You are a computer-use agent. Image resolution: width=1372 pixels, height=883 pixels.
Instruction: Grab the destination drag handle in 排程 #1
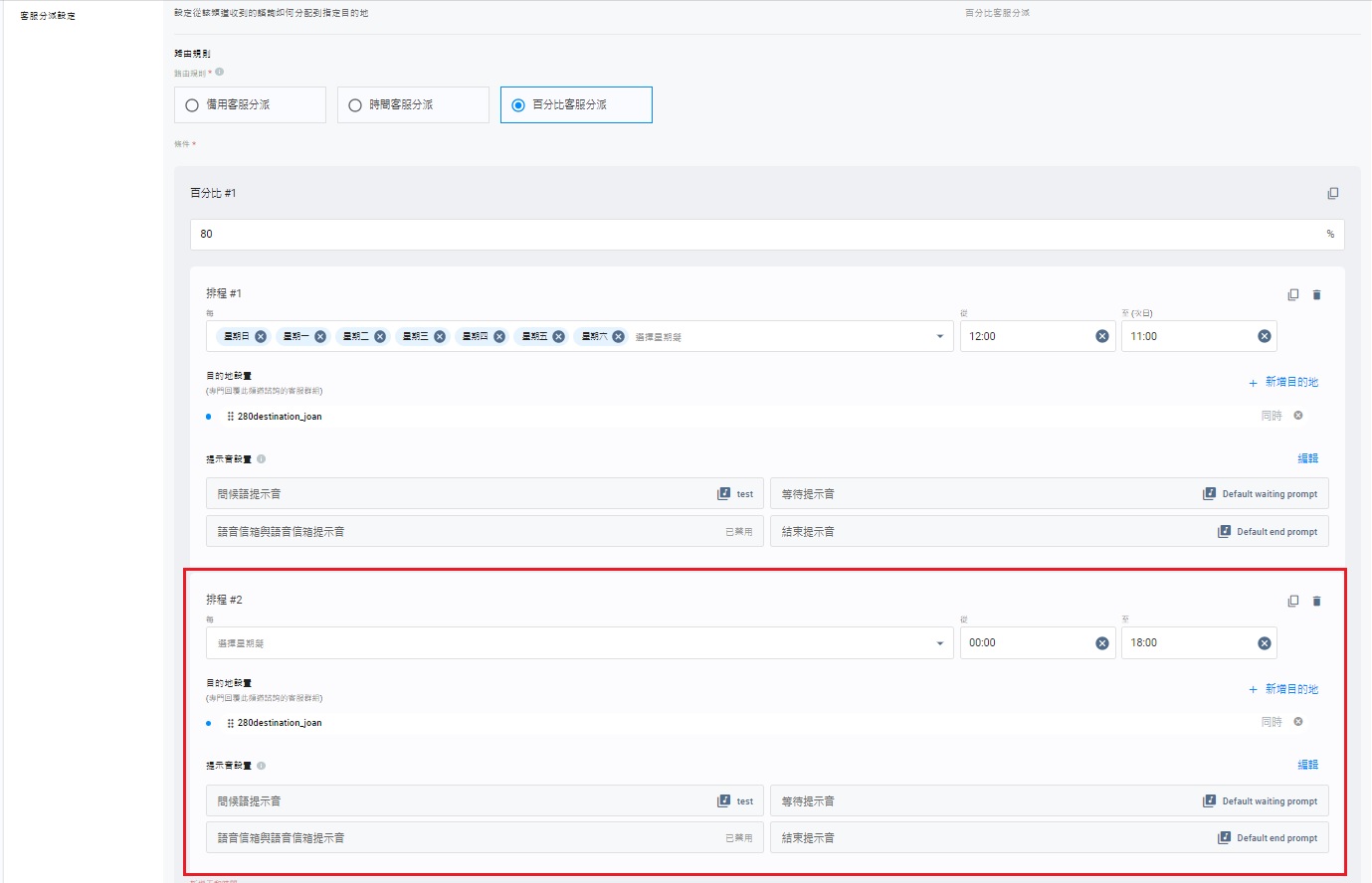[231, 417]
